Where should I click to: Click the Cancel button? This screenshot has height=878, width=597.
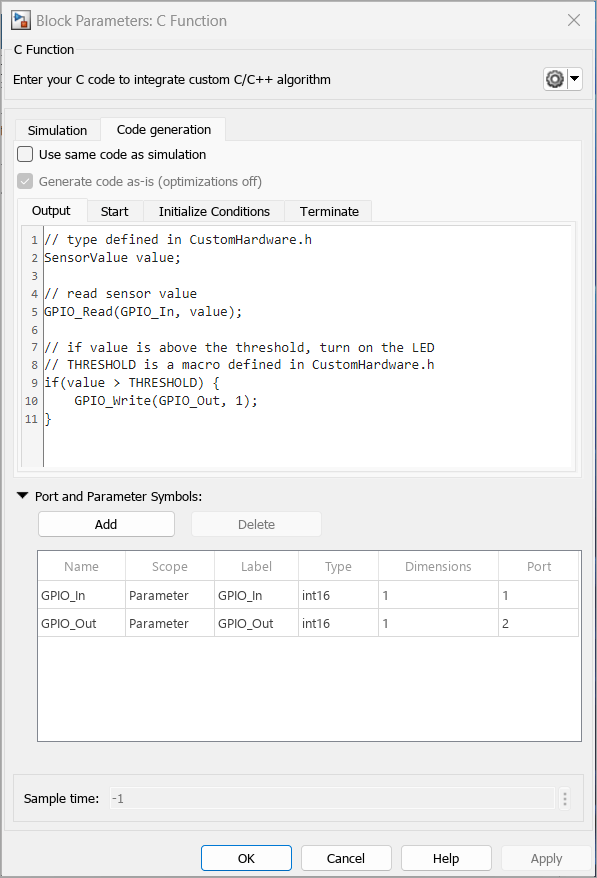346,858
